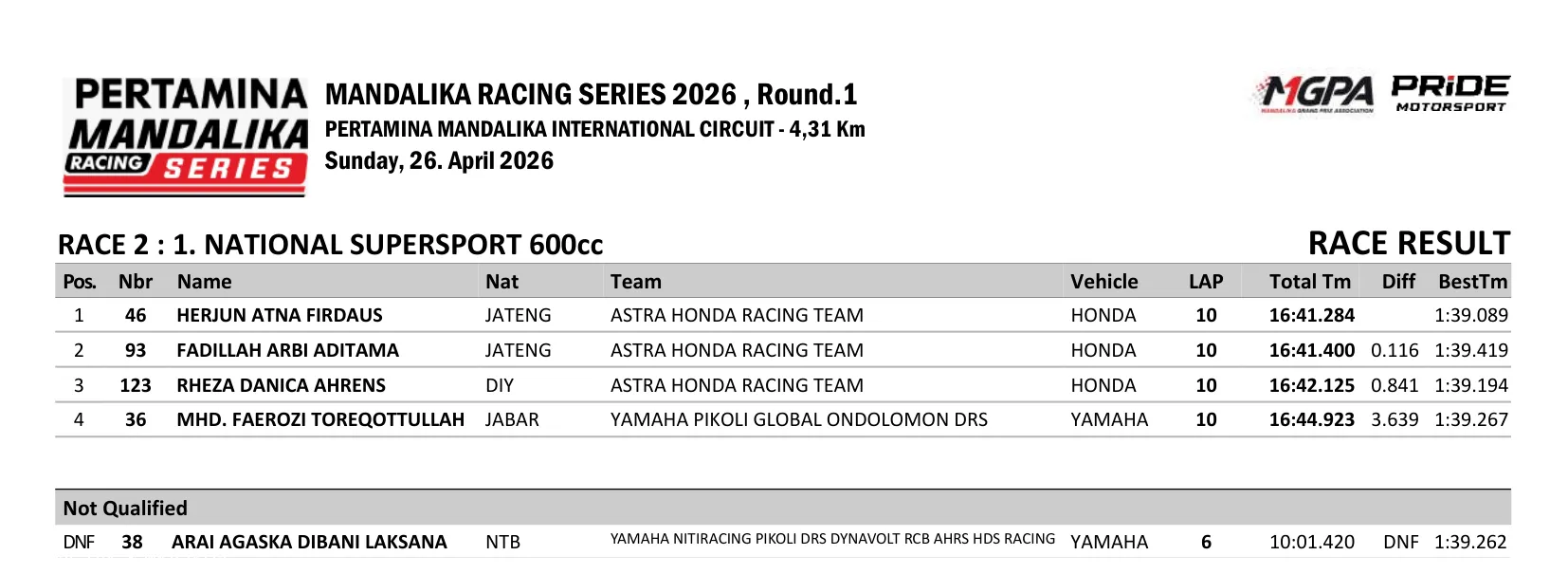1568x574 pixels.
Task: Click the Team column header
Action: tap(636, 282)
